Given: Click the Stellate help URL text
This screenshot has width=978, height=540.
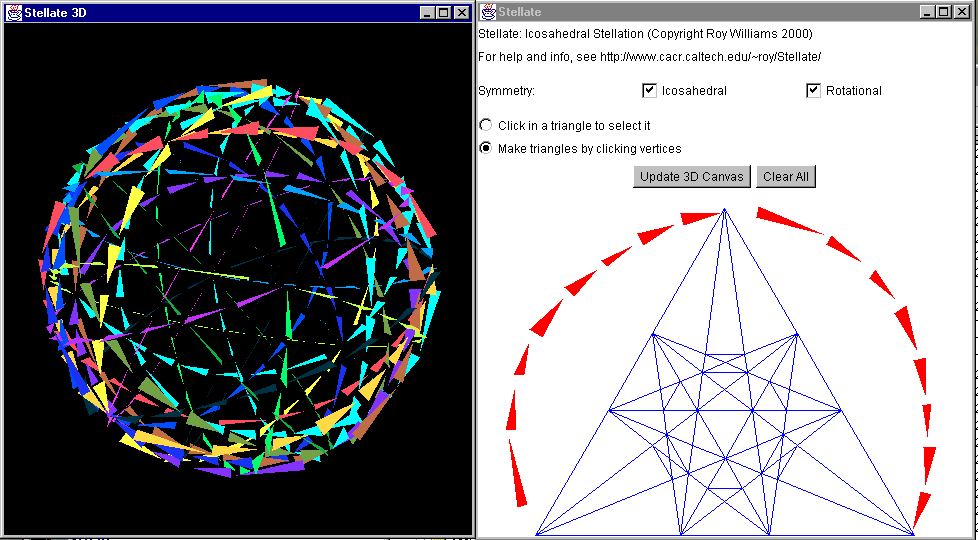Looking at the screenshot, I should tap(710, 57).
